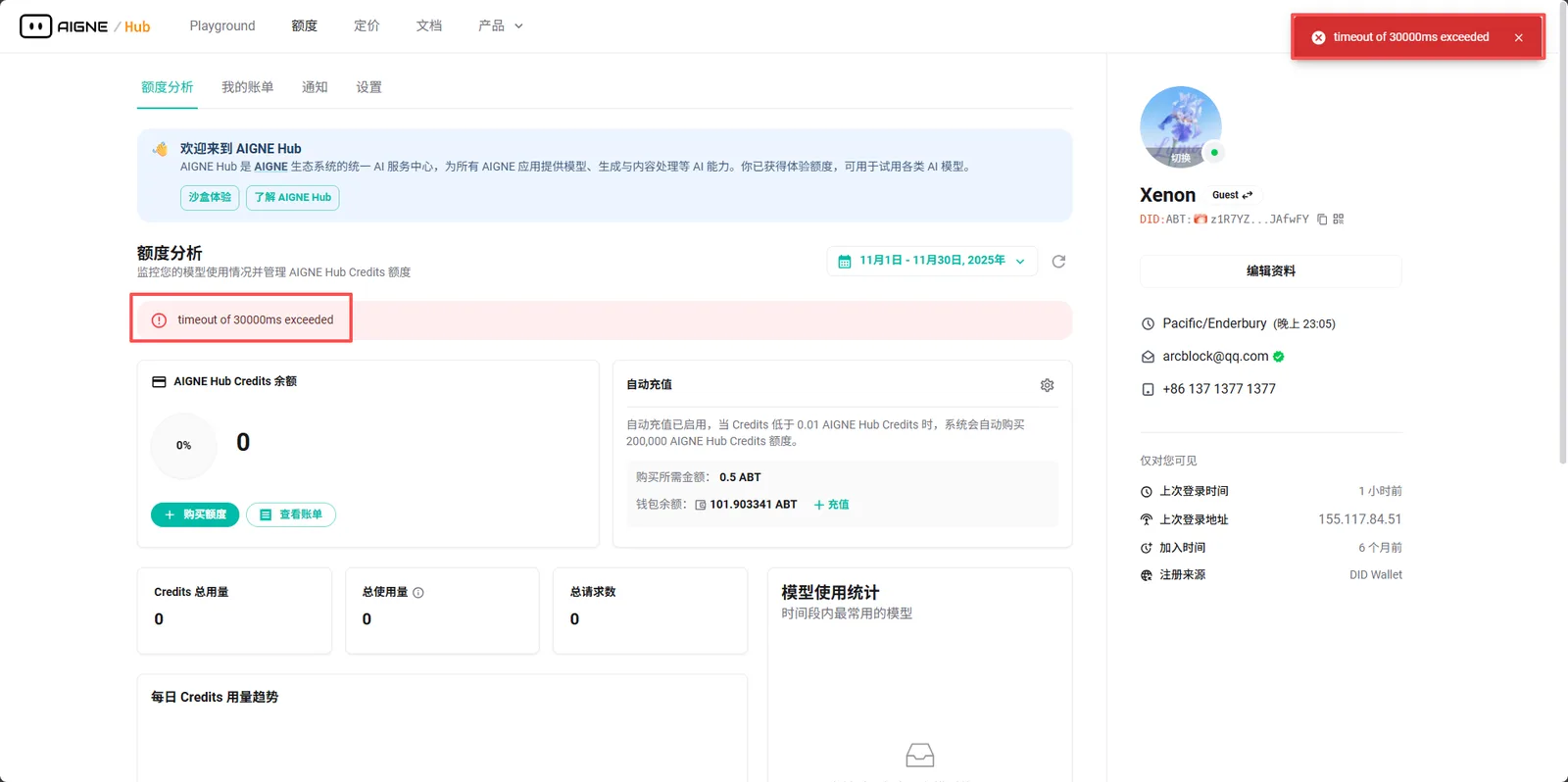Click the clock icon beside Pacific/Enderbury
The width and height of the screenshot is (1568, 782).
click(1148, 324)
